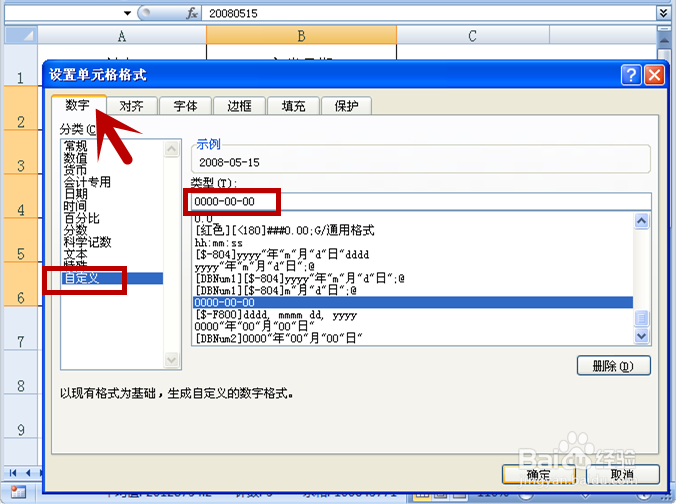Select column A header
The height and width of the screenshot is (504, 676).
coord(122,35)
